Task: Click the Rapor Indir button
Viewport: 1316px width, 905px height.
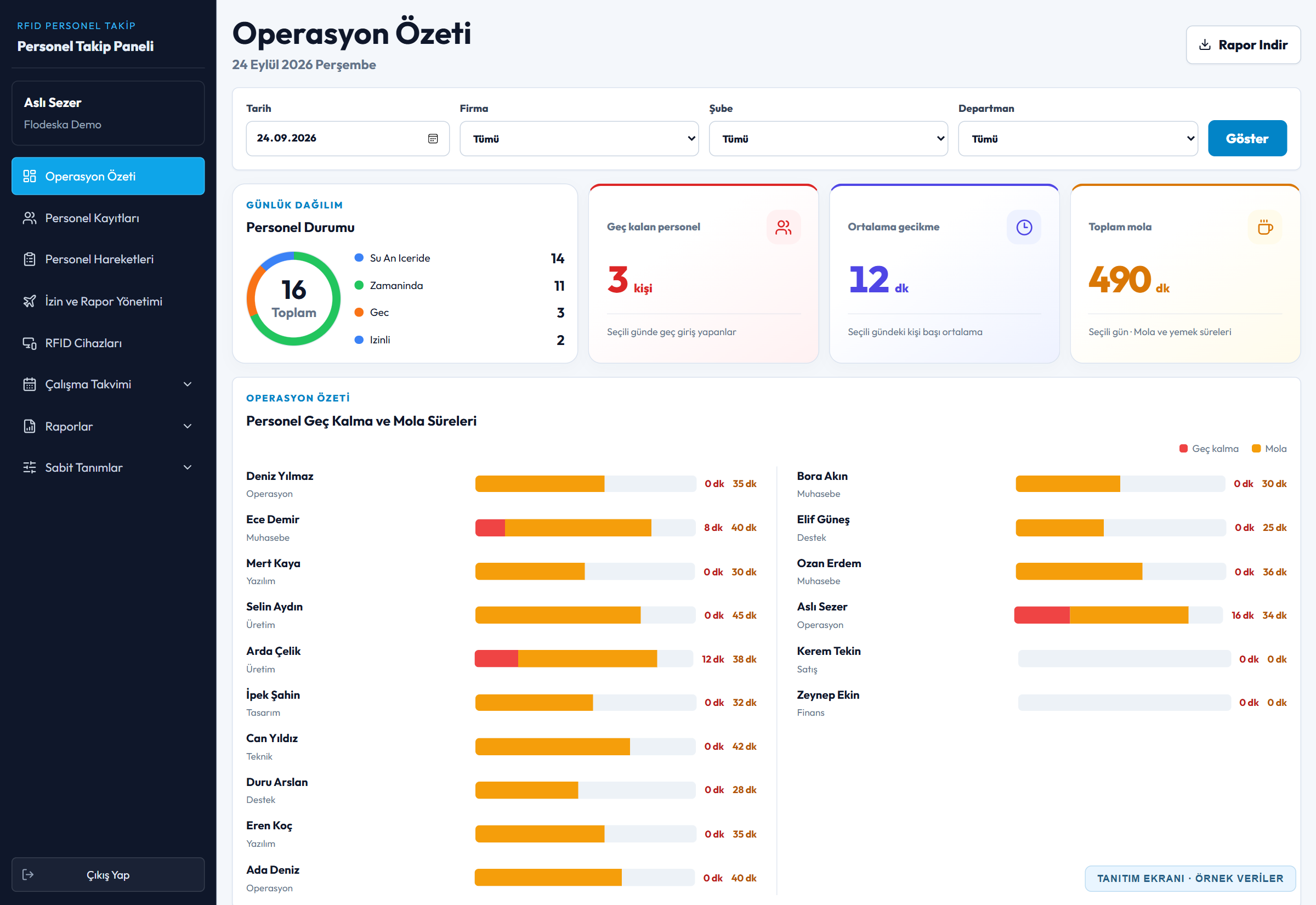Action: pos(1243,45)
